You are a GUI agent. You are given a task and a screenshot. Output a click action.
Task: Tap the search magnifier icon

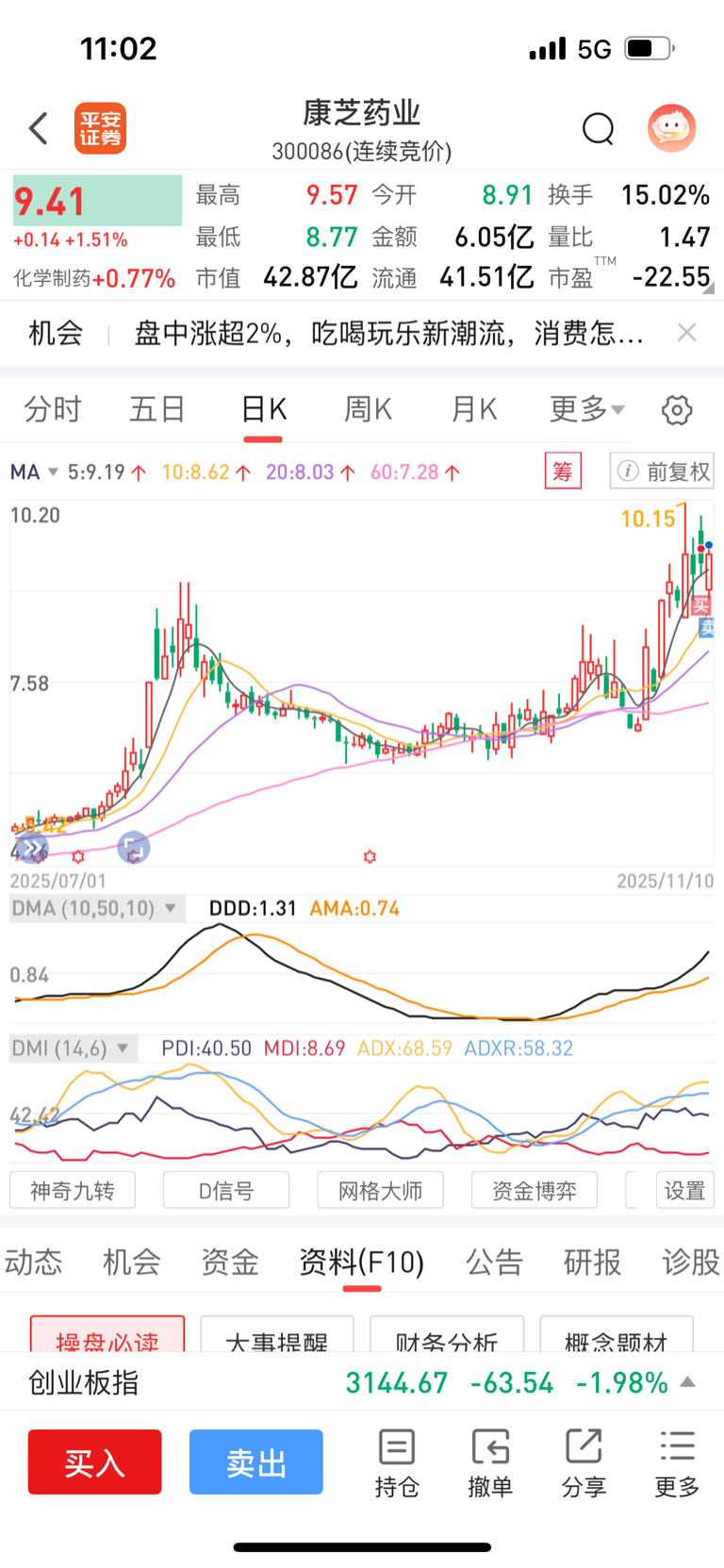[599, 128]
